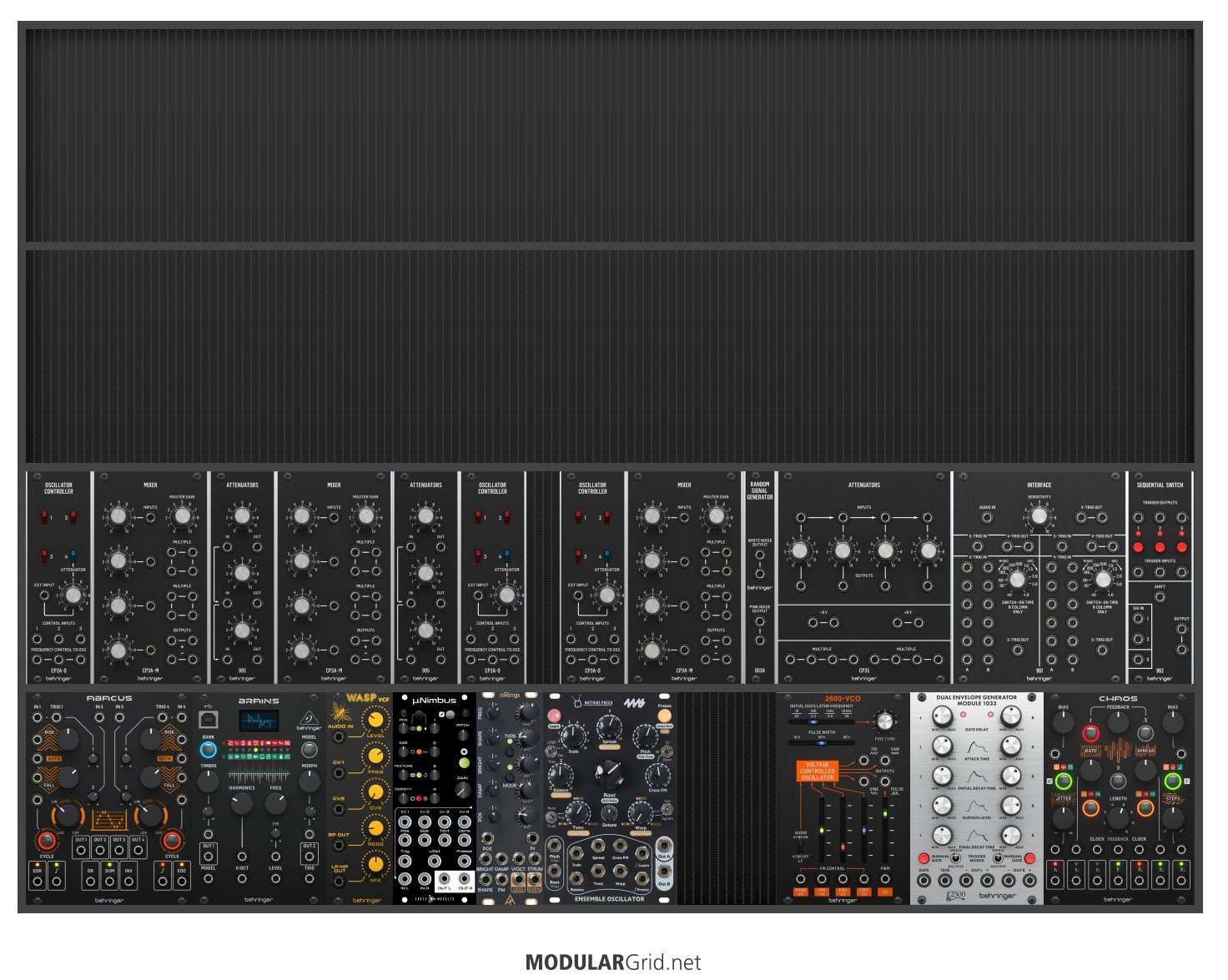
Task: Click the FINE TUNE knob on 2600-VCO
Action: [883, 721]
